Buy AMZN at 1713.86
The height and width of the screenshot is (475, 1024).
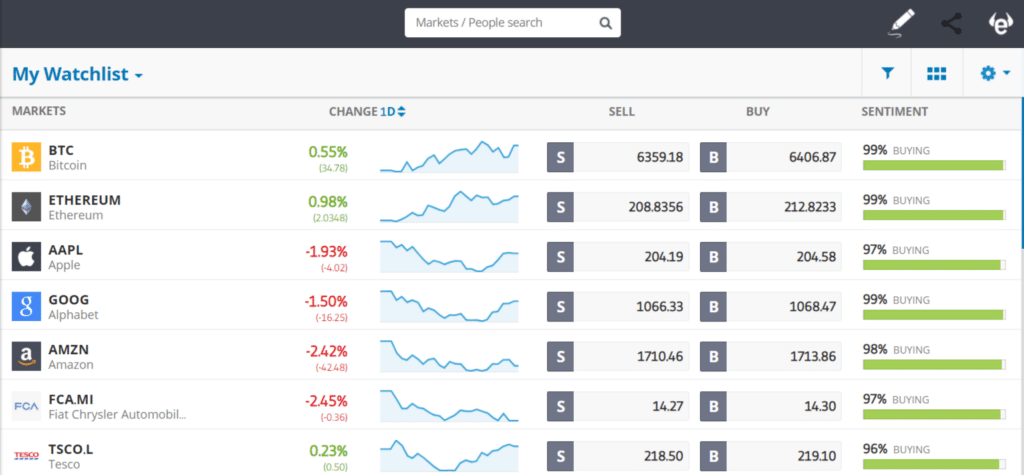click(771, 356)
